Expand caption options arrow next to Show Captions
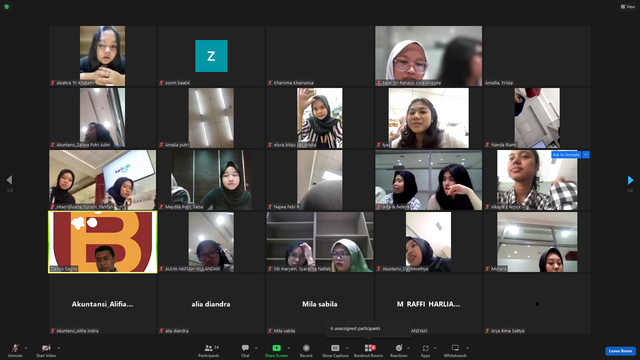This screenshot has width=640, height=360. pos(347,348)
